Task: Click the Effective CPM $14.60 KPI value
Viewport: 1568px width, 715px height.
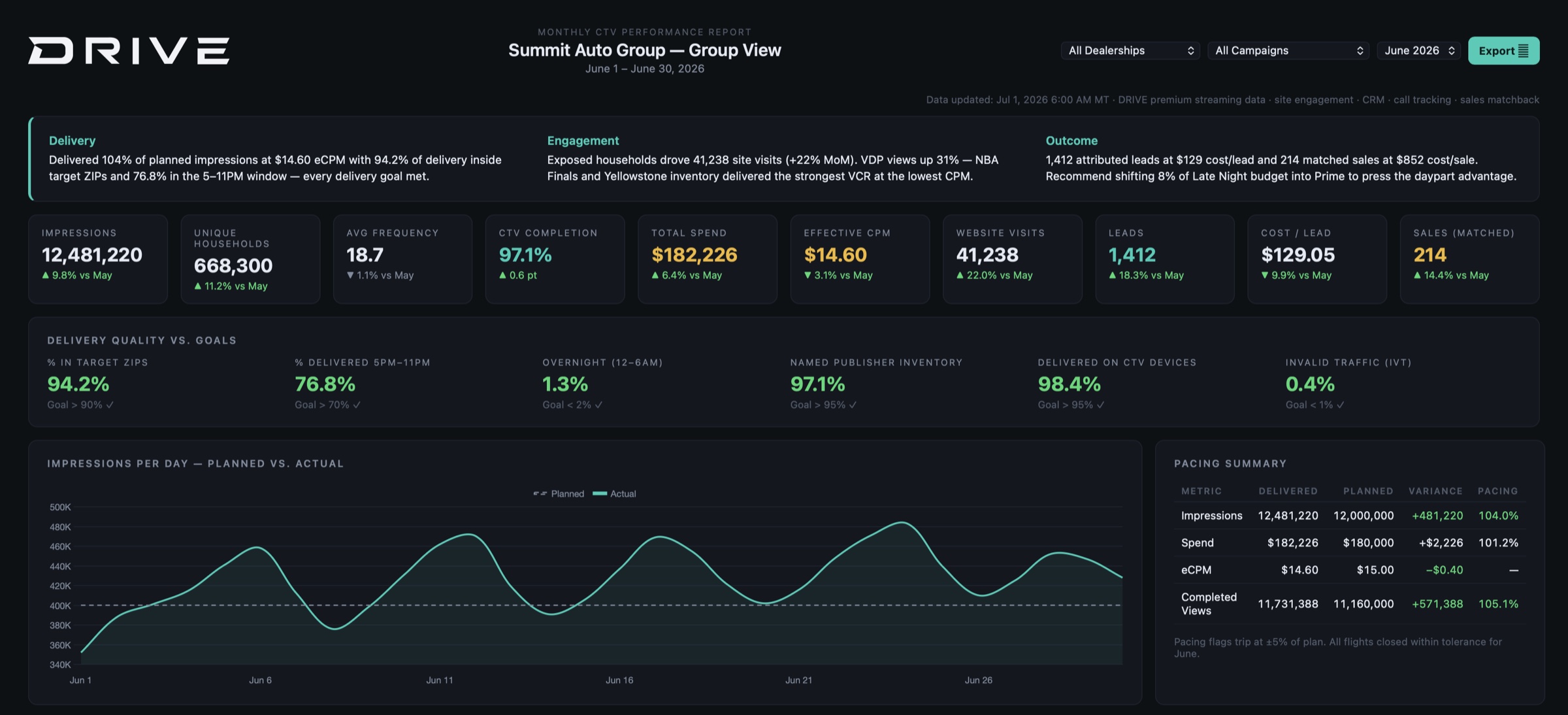Action: (x=836, y=254)
